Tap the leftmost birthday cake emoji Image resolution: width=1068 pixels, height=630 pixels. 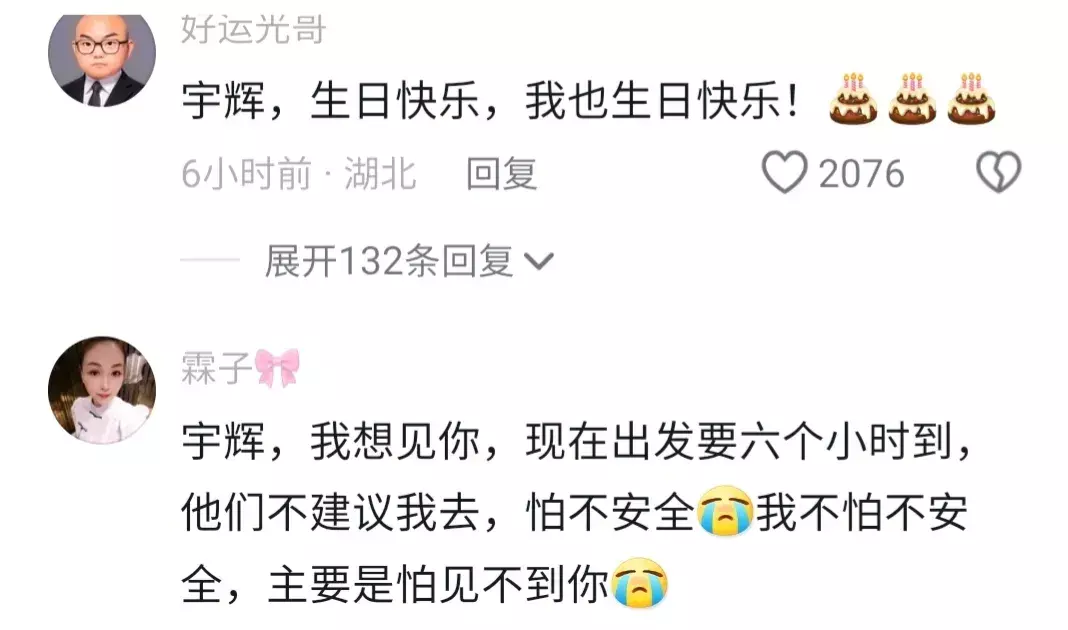(x=853, y=99)
